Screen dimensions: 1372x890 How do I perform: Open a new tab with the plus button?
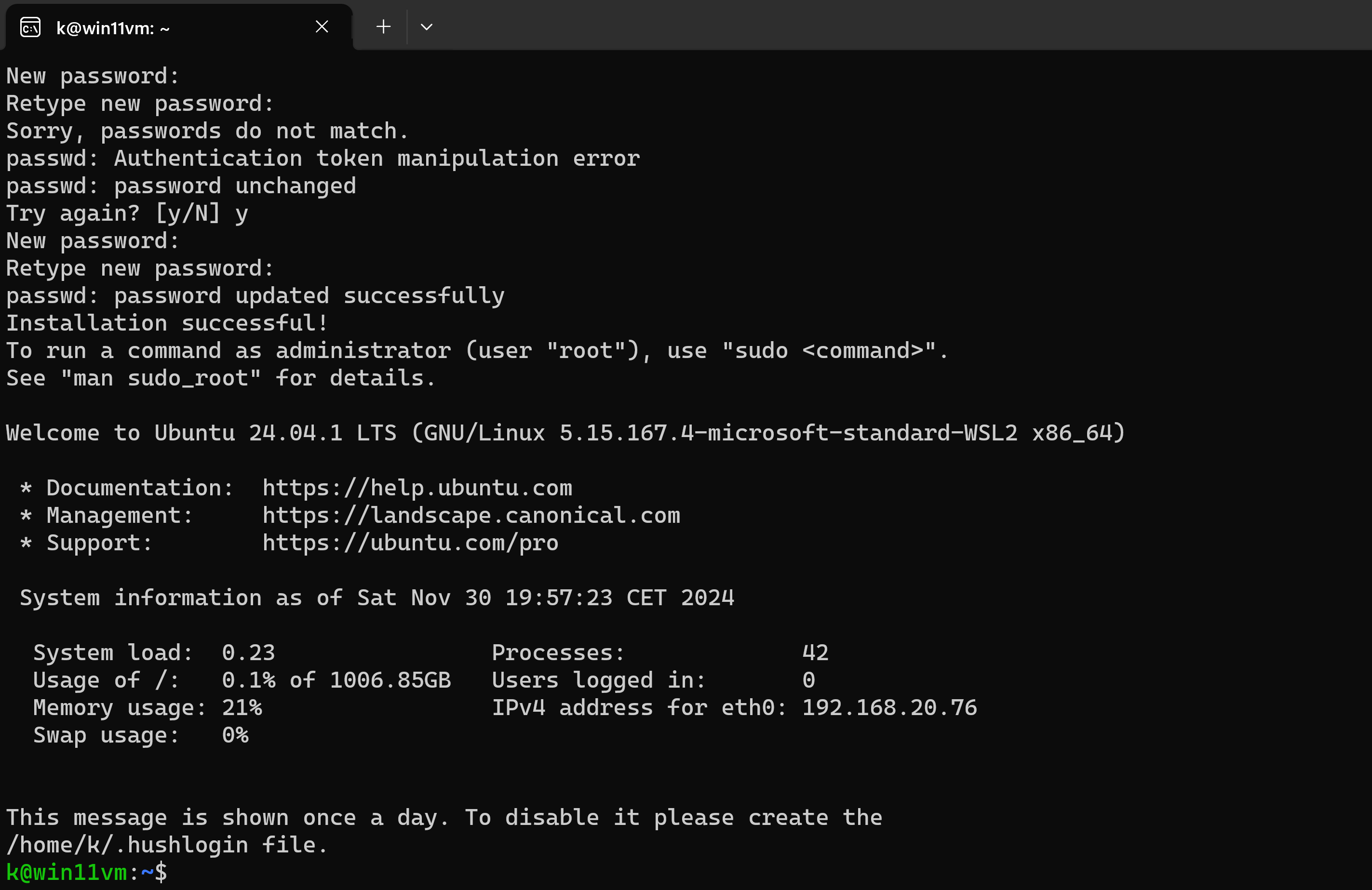click(x=383, y=27)
